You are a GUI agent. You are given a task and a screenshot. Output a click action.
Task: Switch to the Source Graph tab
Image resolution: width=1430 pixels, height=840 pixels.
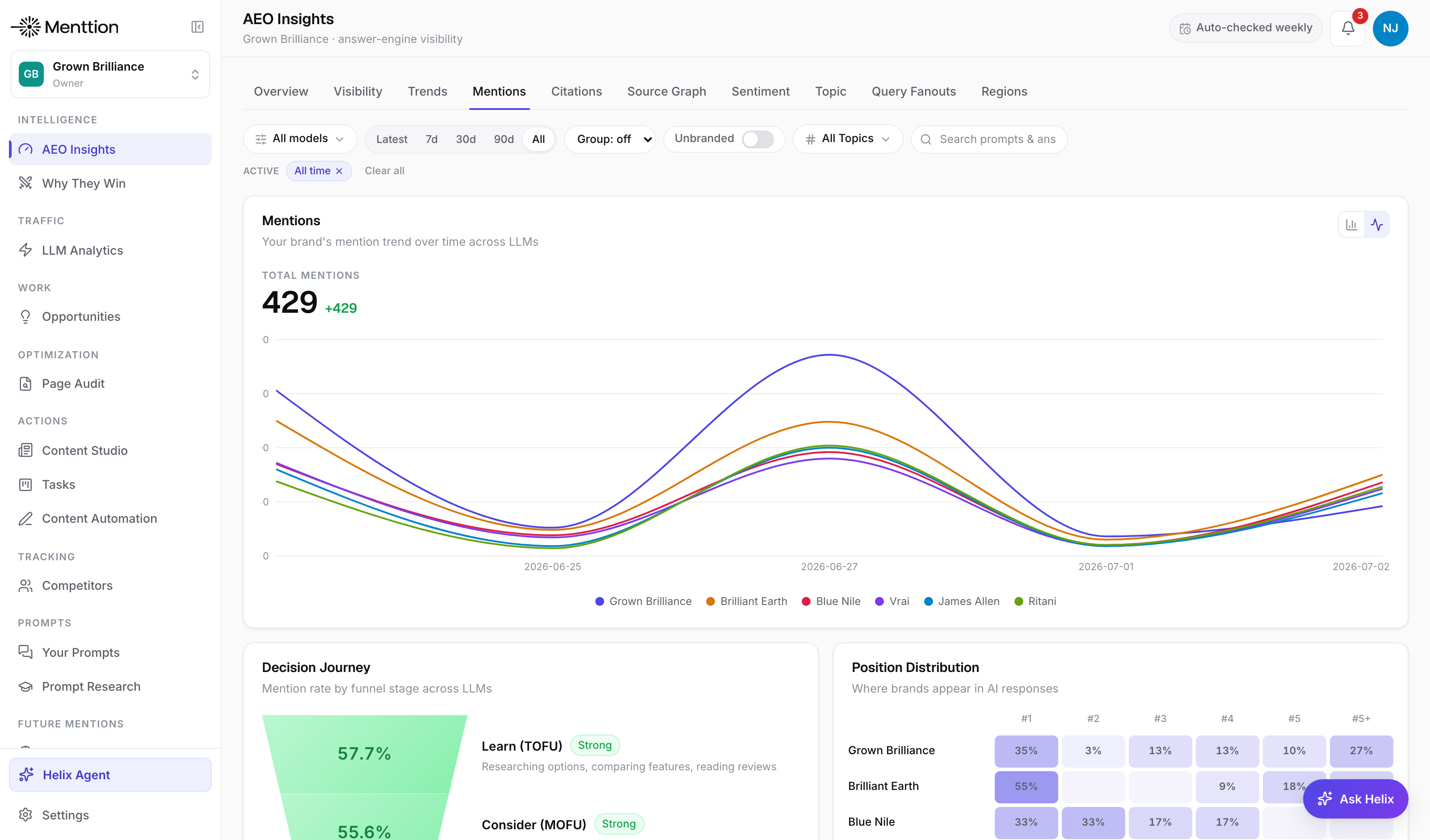pos(667,92)
